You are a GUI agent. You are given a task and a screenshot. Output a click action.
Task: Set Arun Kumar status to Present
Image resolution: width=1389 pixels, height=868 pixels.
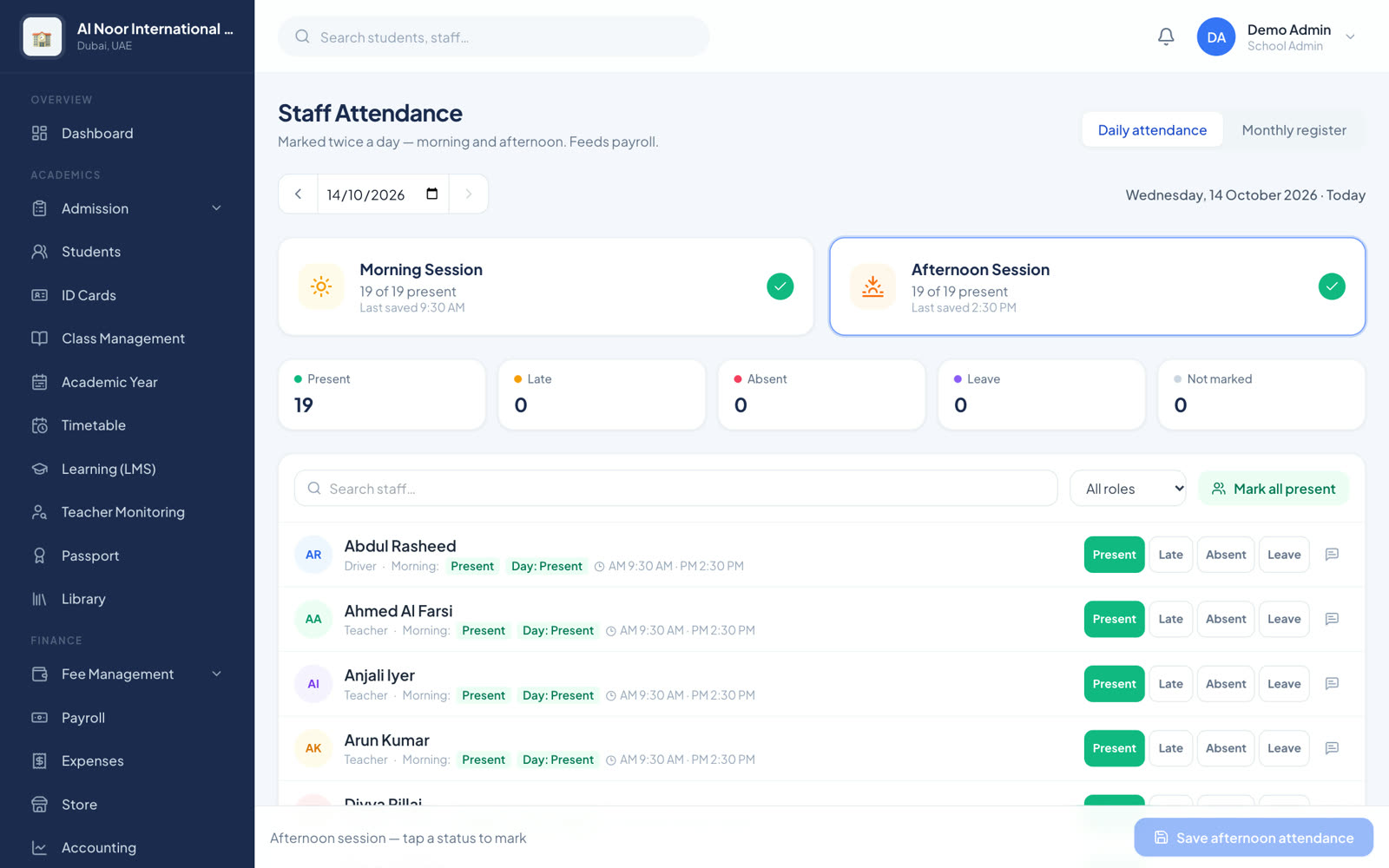pos(1114,748)
